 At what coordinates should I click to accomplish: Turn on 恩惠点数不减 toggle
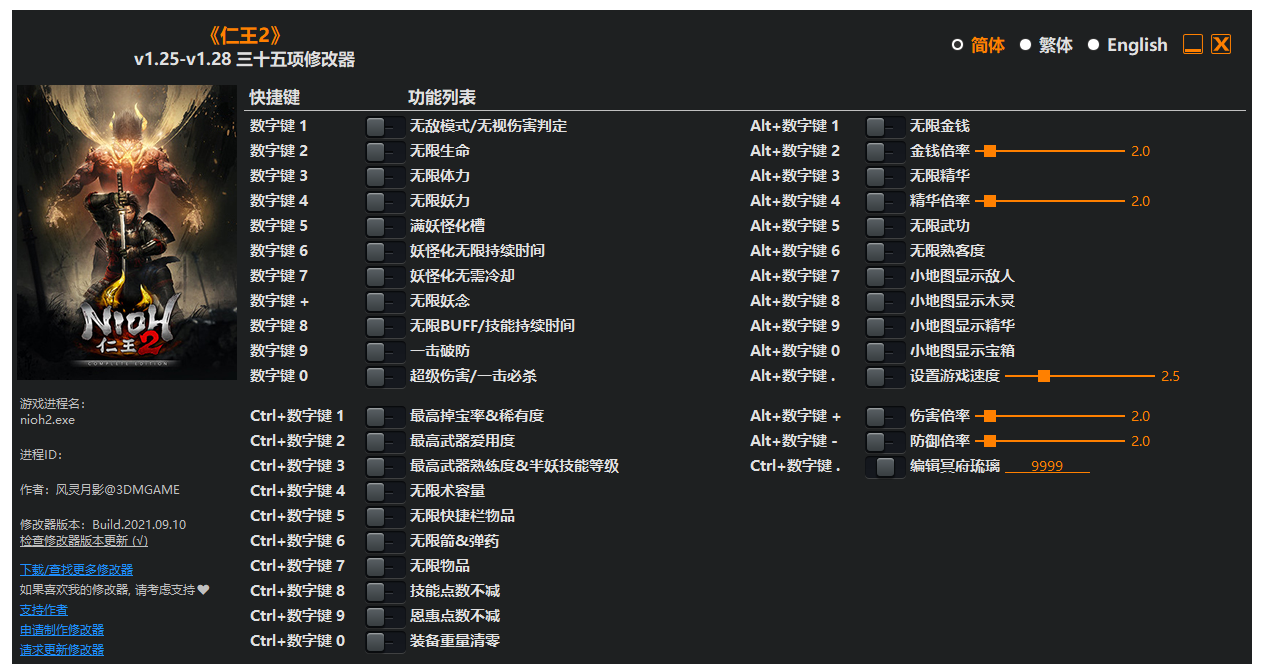[385, 616]
